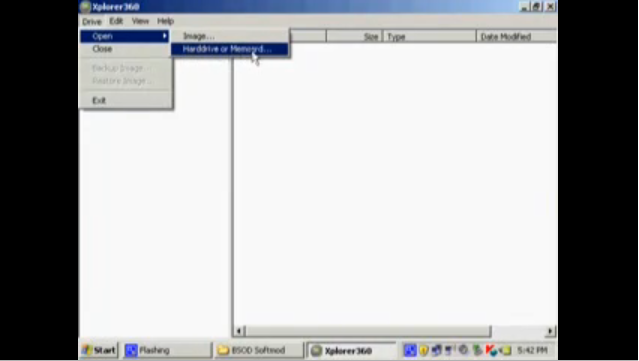Sort by the Date Modified column header
This screenshot has height=361, width=639.
(x=516, y=37)
